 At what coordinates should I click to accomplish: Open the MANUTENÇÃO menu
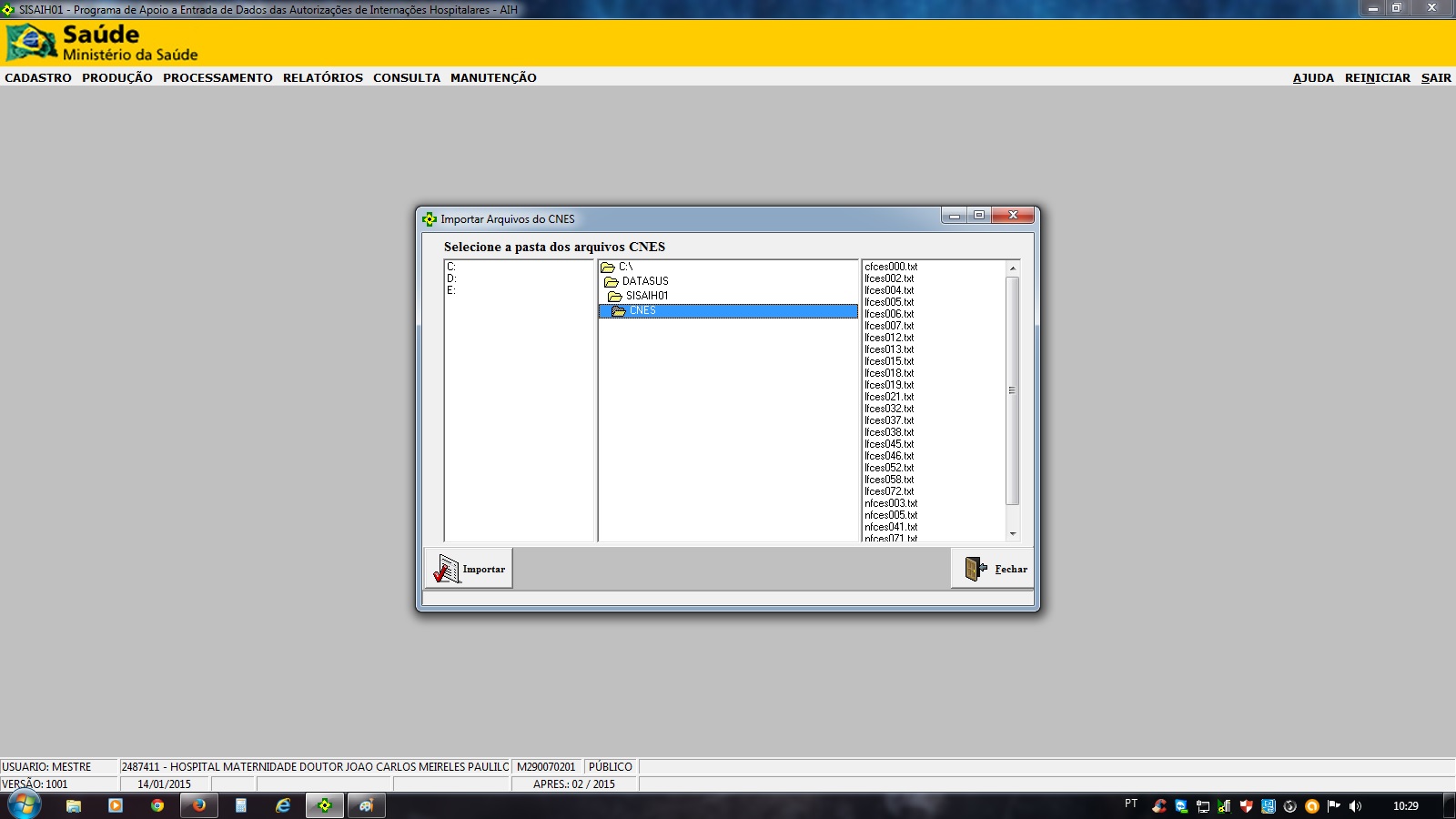click(493, 78)
